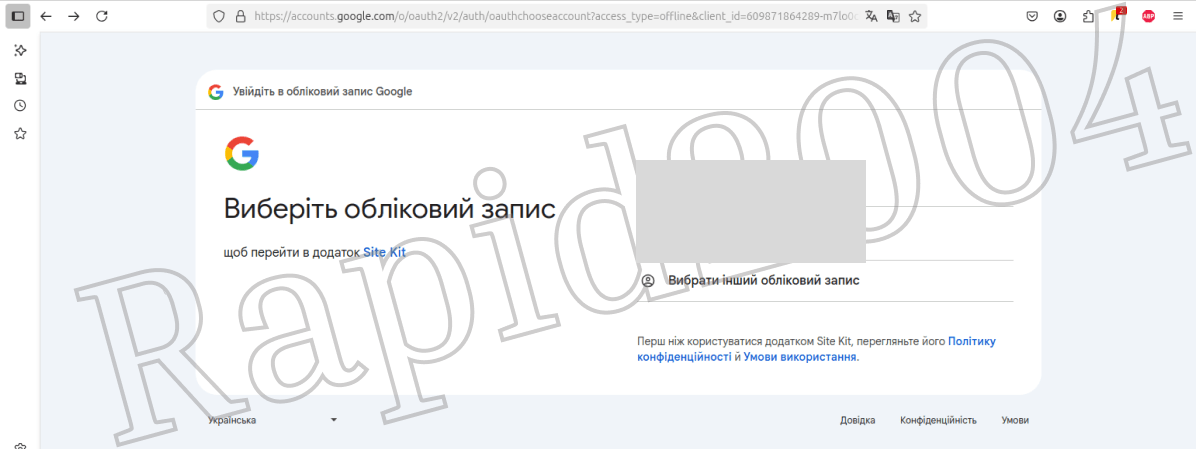Image resolution: width=1200 pixels, height=449 pixels.
Task: Open Bookmarks star in the sidebar
Action: tap(20, 134)
